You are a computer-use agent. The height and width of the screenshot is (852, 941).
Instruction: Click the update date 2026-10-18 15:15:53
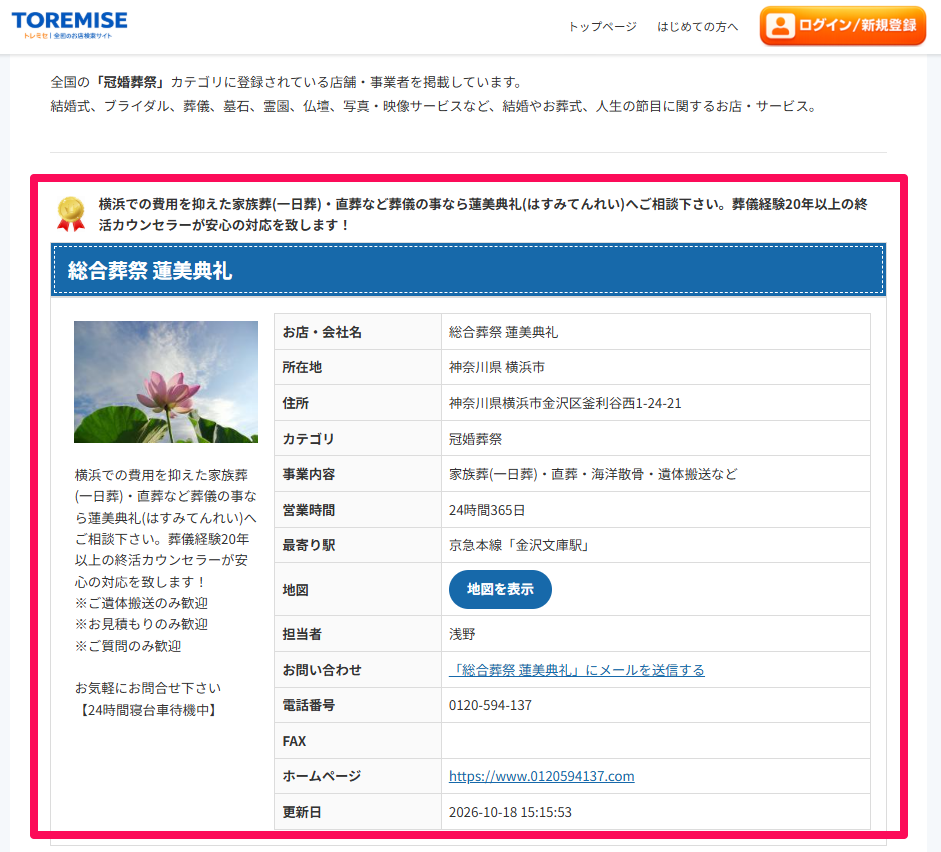(510, 812)
